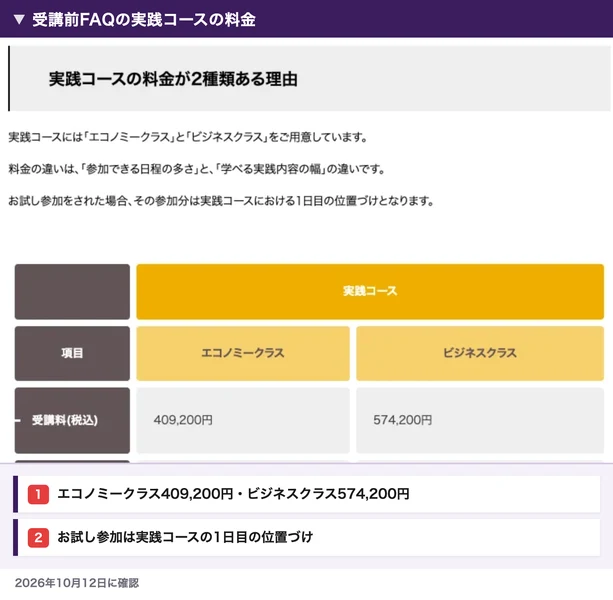
Task: Click the paragraph starting 料金の違いは
Action: pyautogui.click(x=197, y=169)
